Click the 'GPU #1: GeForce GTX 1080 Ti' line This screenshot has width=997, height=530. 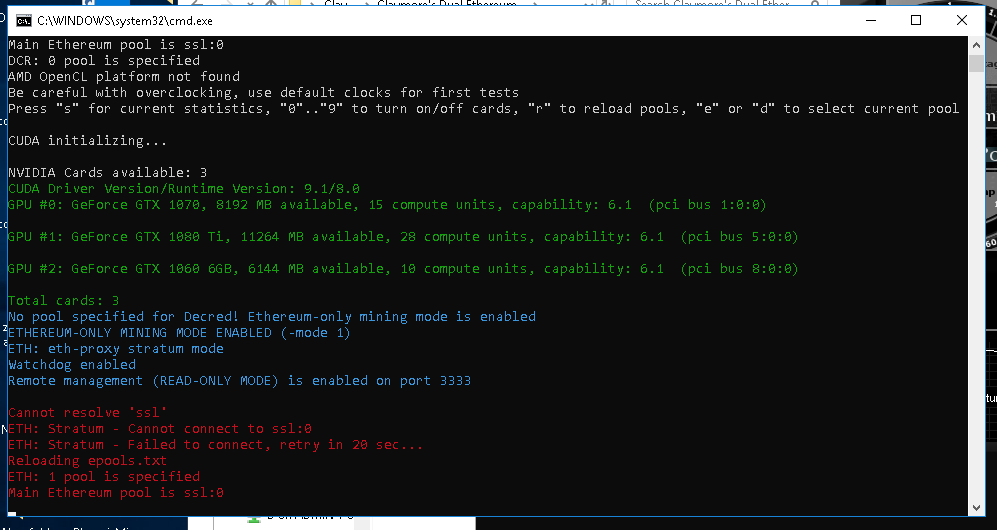pos(403,236)
